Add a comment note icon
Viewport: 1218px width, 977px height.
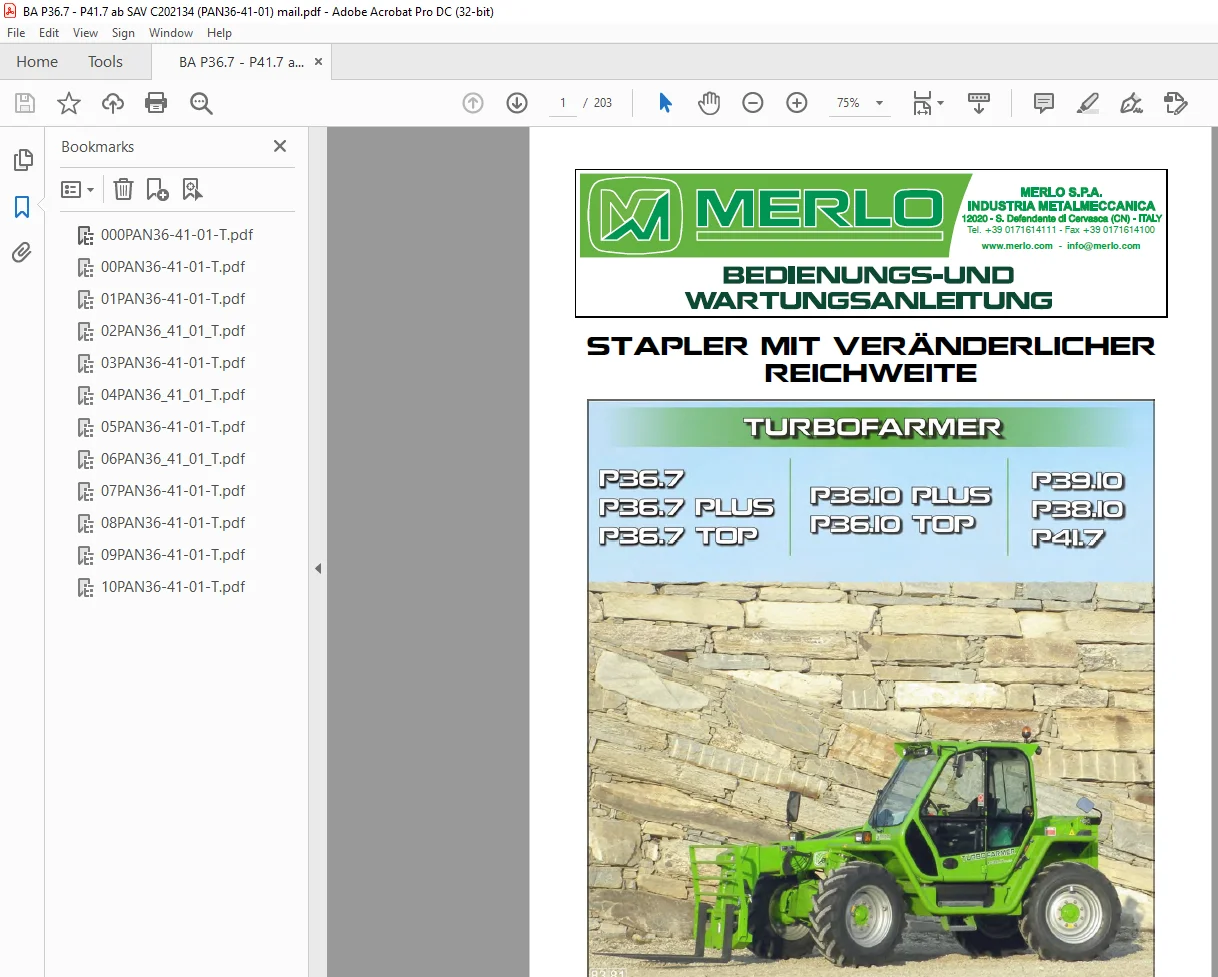pos(1044,103)
